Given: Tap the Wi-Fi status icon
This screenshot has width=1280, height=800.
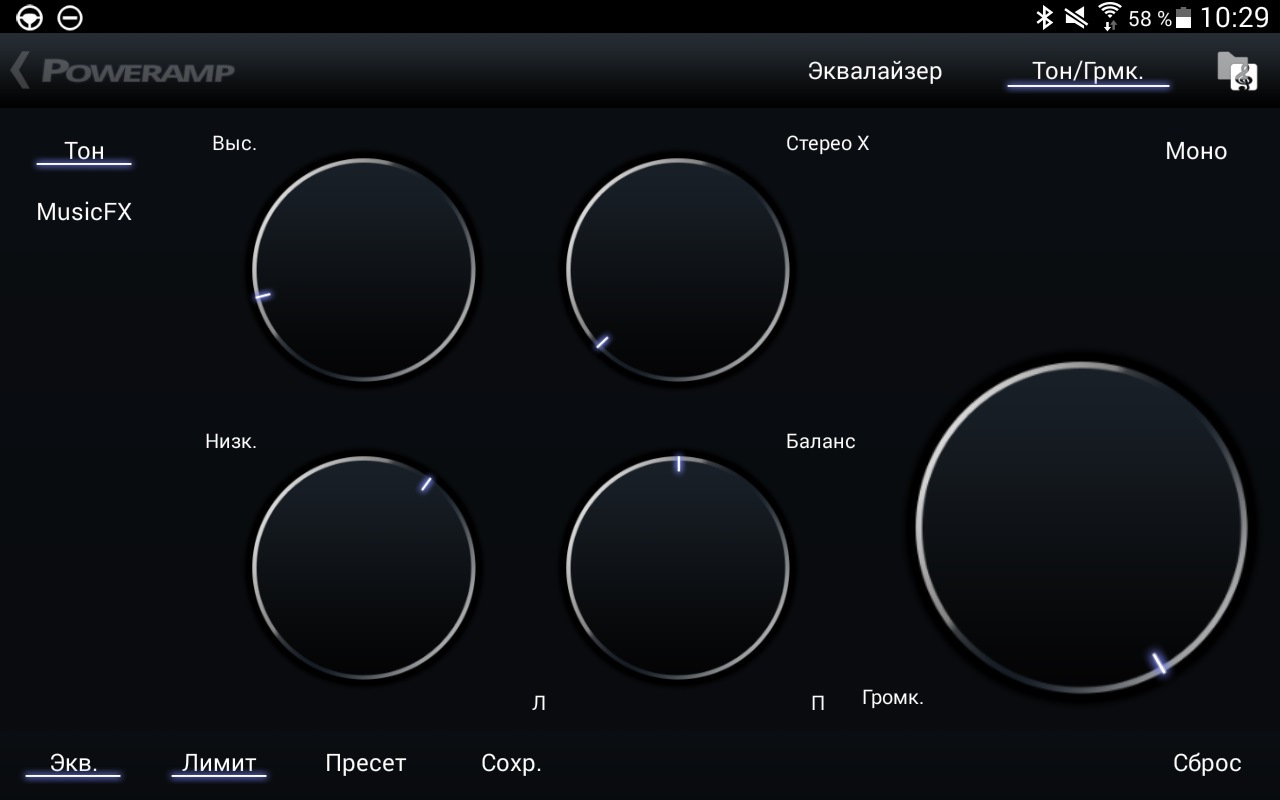Looking at the screenshot, I should 1109,17.
